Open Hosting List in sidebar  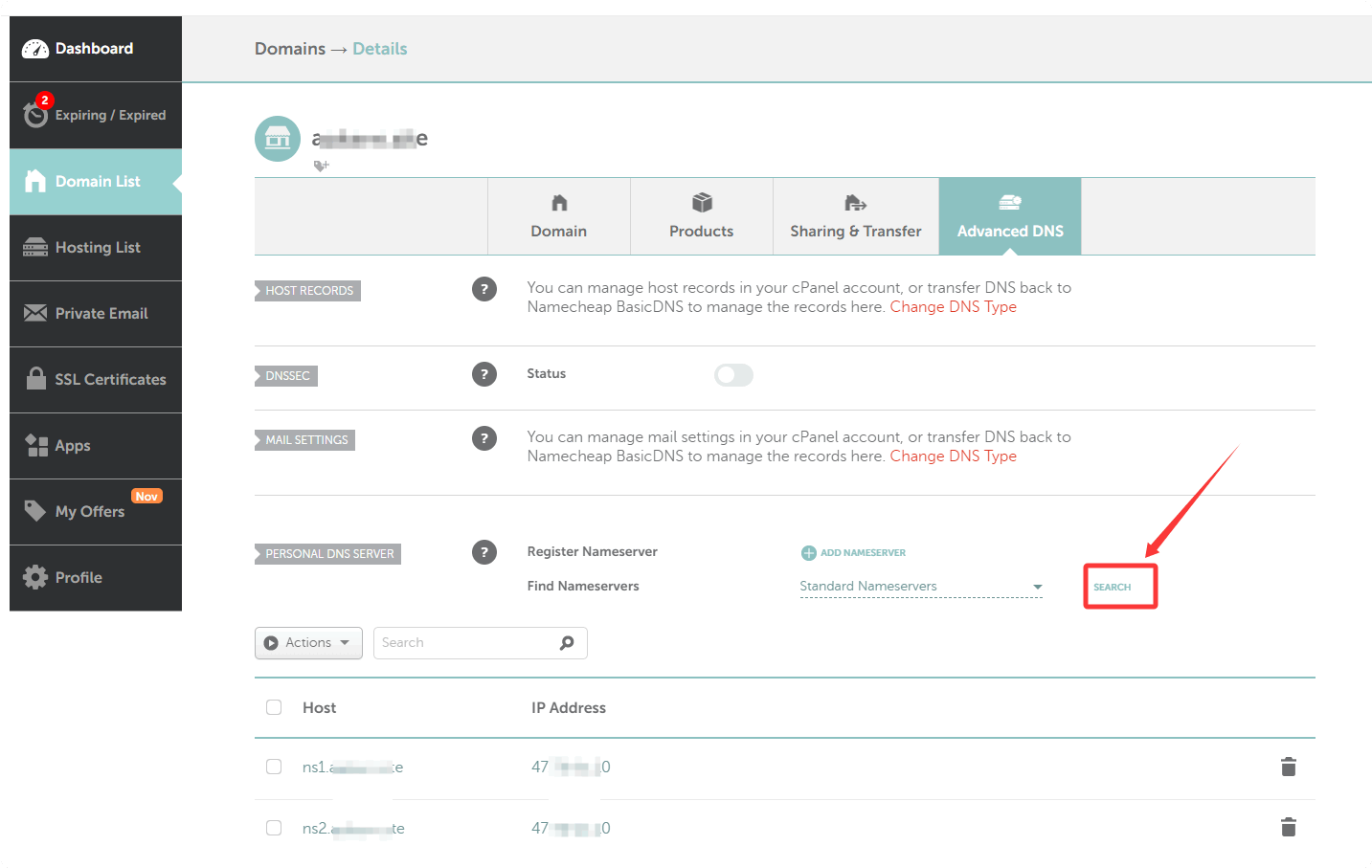[x=96, y=248]
